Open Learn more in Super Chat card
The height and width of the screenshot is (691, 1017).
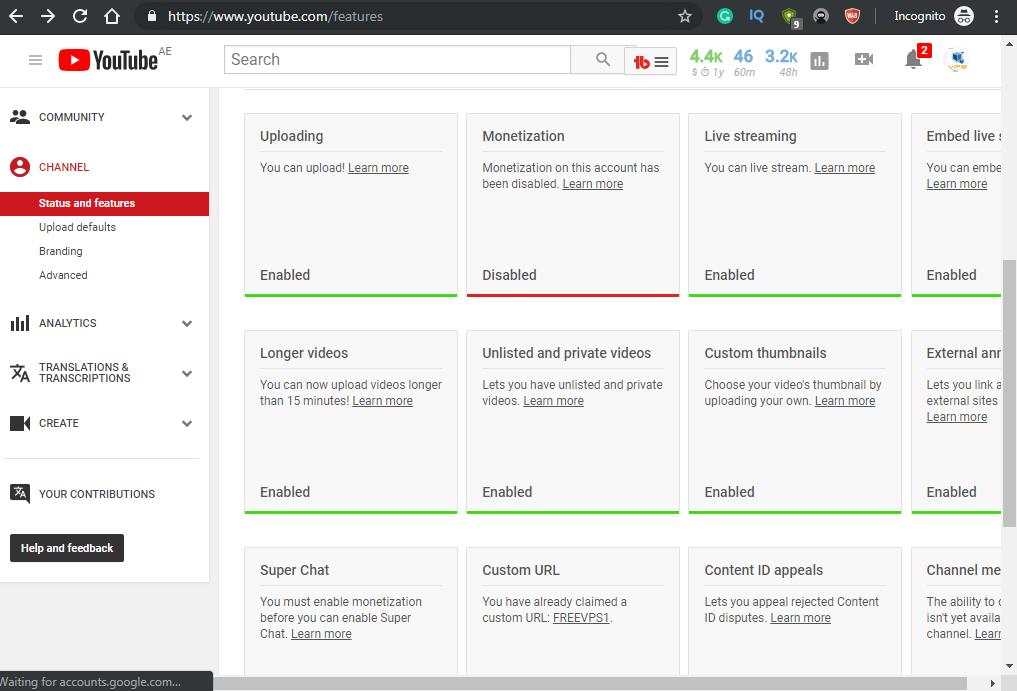tap(321, 634)
